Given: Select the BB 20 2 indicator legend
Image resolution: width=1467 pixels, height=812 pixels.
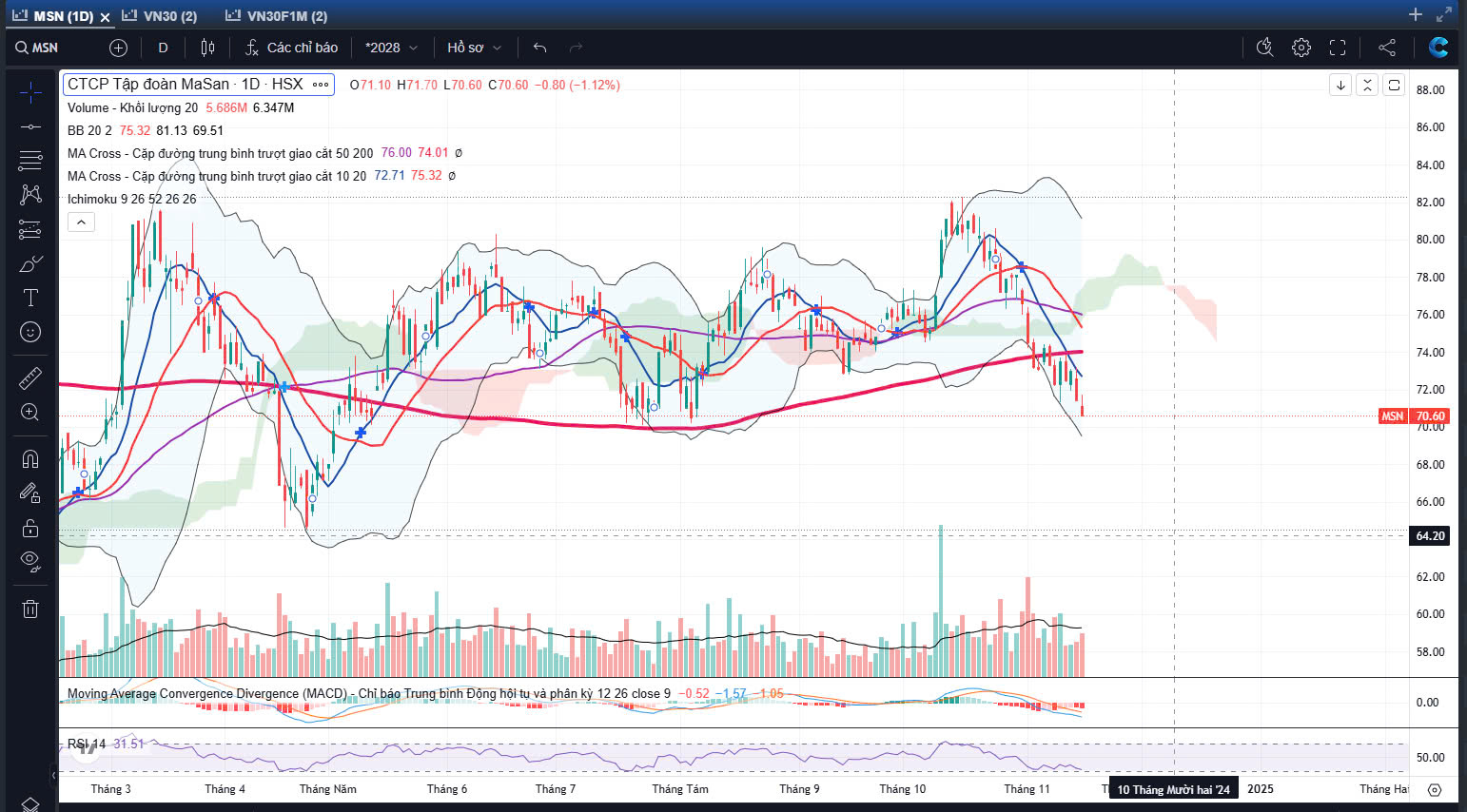Looking at the screenshot, I should pos(89,130).
